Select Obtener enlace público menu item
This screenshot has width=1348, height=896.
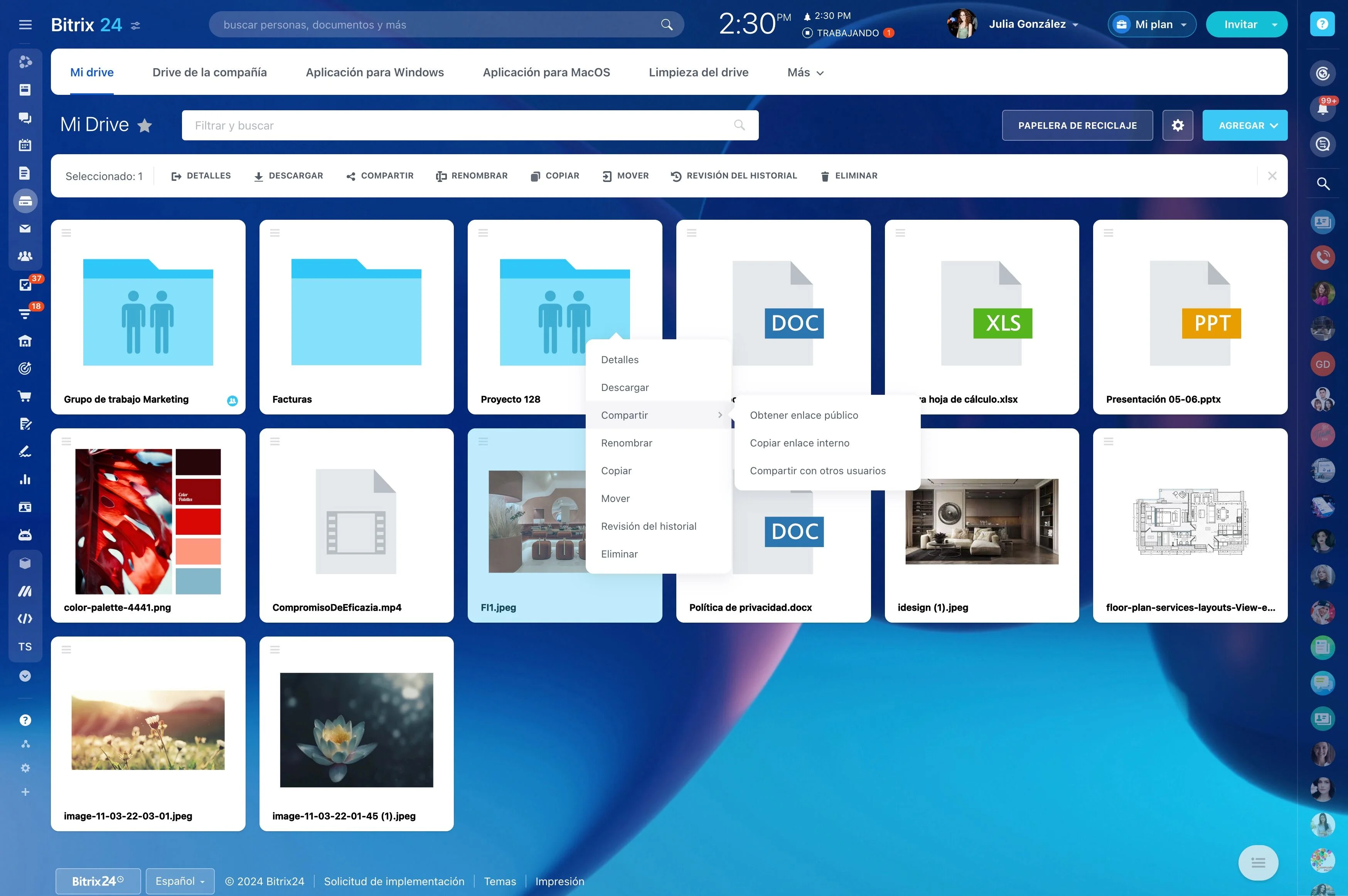click(x=804, y=416)
